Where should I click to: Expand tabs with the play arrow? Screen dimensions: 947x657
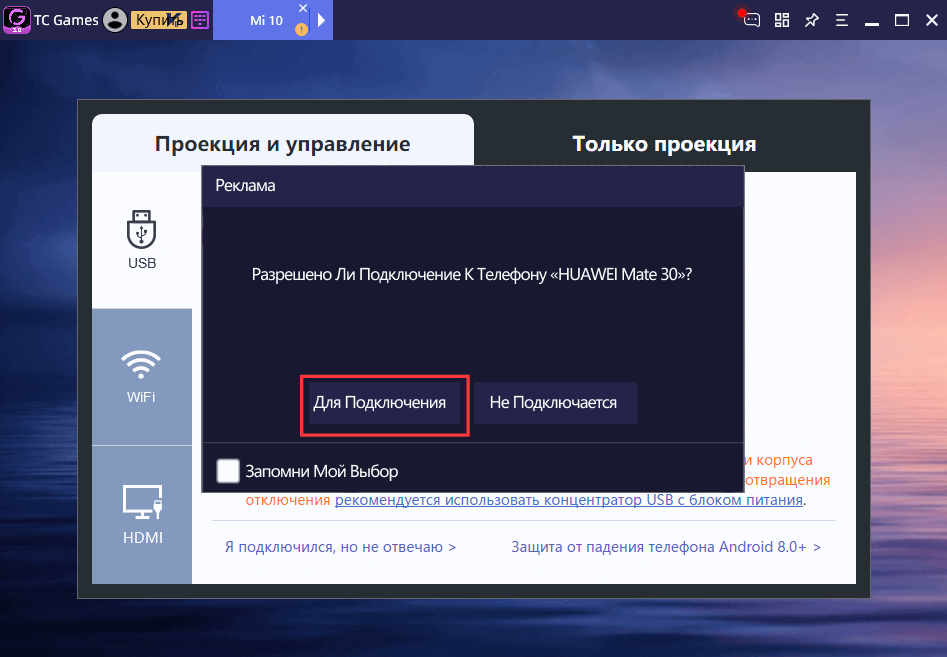(321, 20)
